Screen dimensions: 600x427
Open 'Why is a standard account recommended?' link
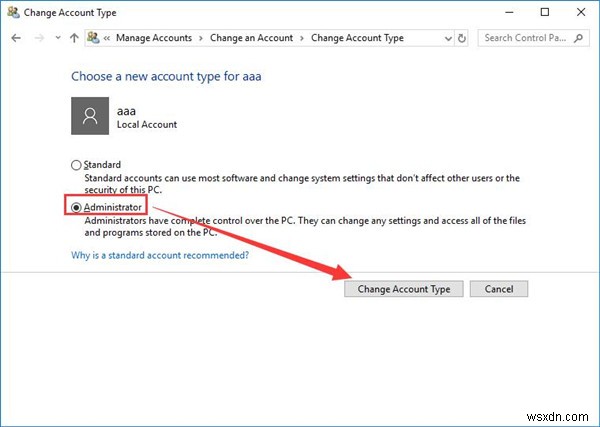(x=160, y=255)
